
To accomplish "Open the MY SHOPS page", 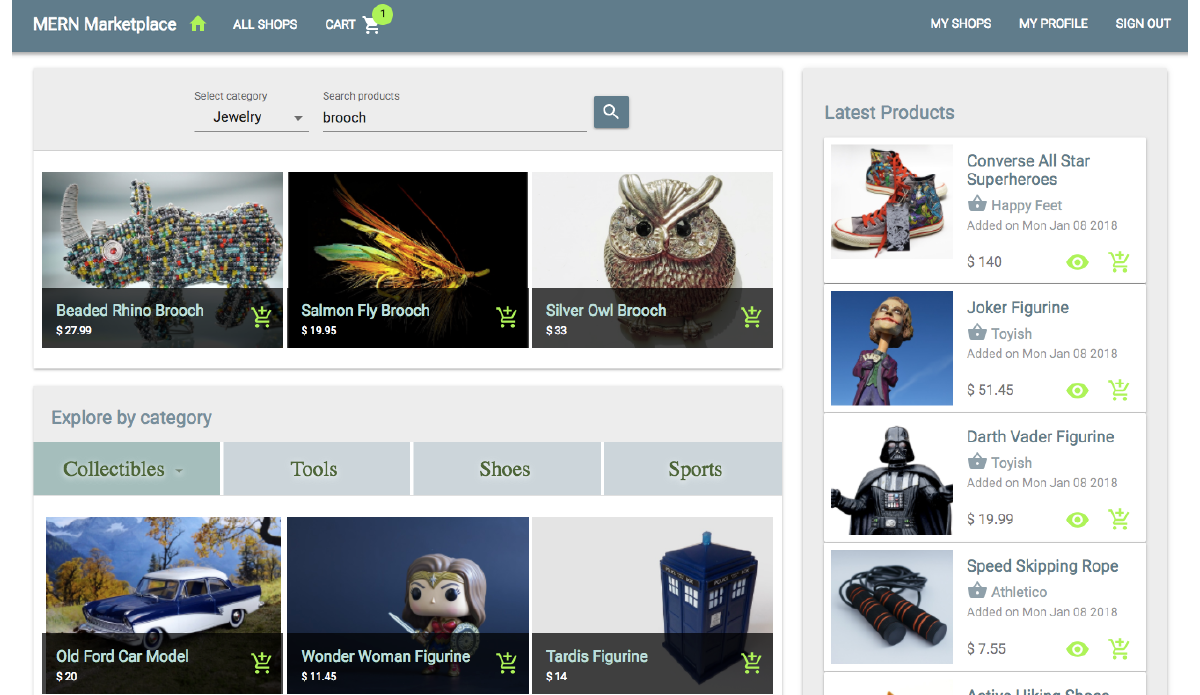I will (960, 23).
